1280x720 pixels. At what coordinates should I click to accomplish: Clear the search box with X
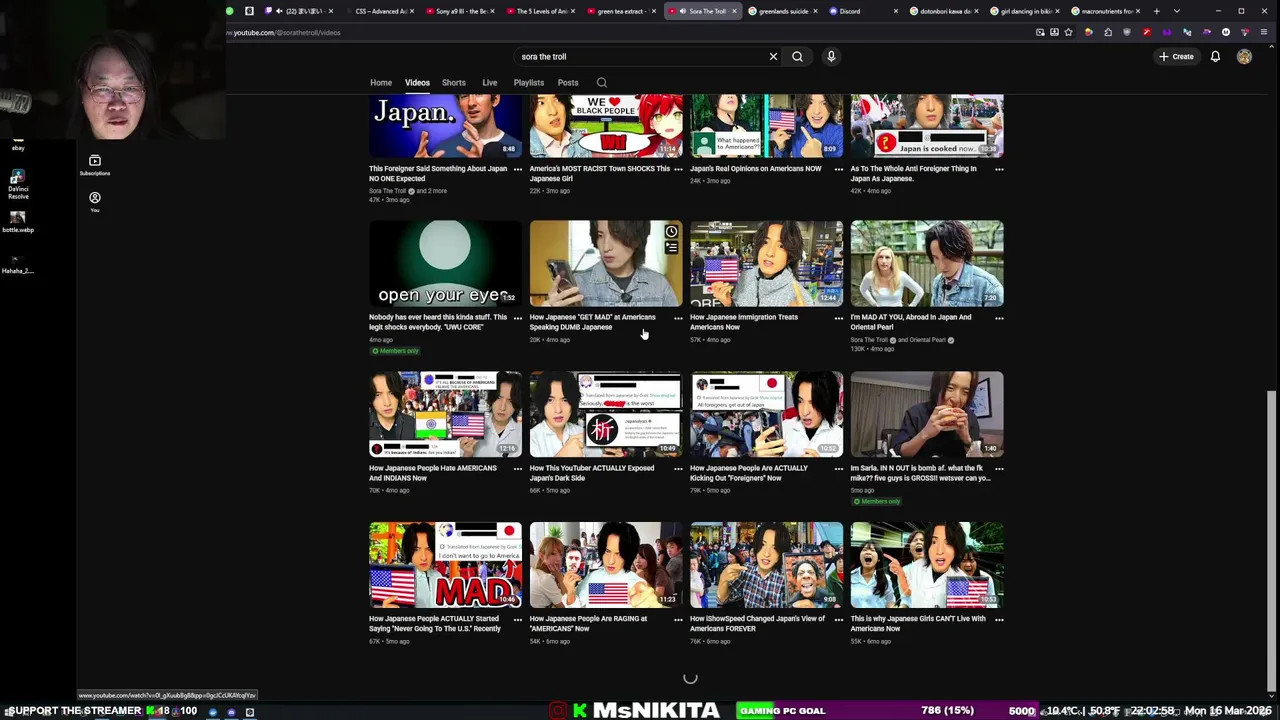(x=773, y=57)
